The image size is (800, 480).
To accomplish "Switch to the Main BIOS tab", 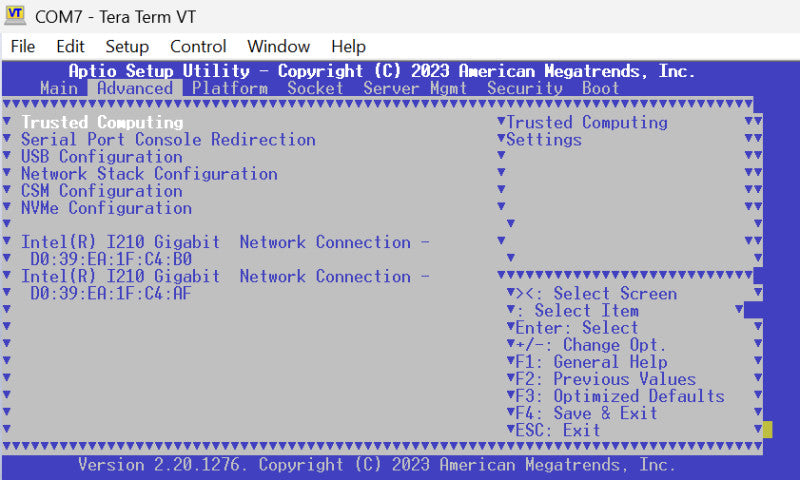I will [59, 88].
